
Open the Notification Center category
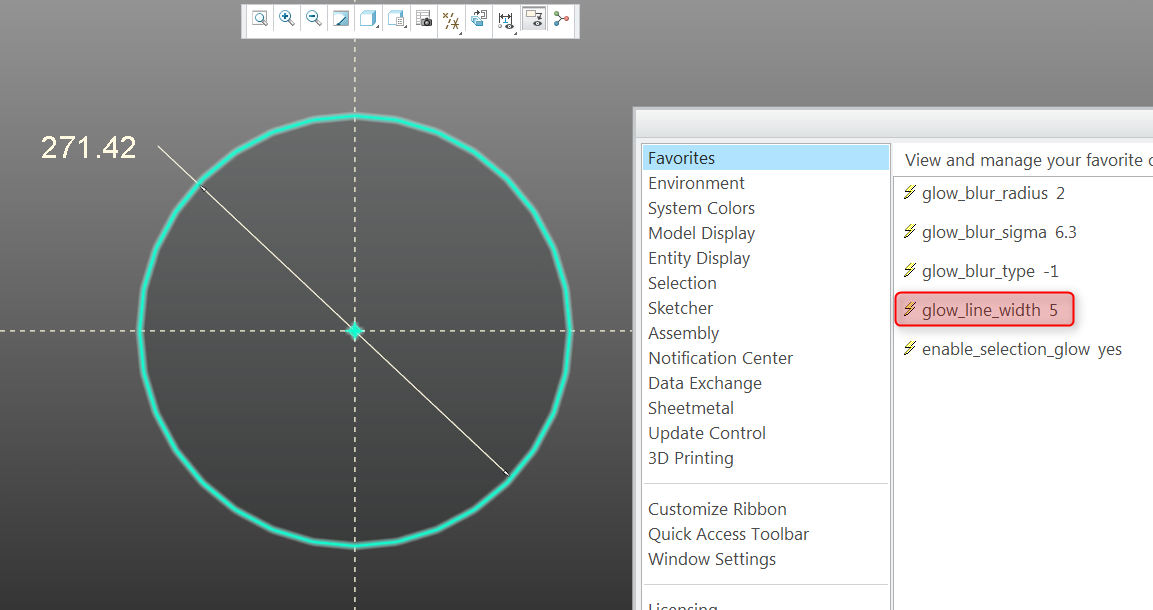click(720, 358)
